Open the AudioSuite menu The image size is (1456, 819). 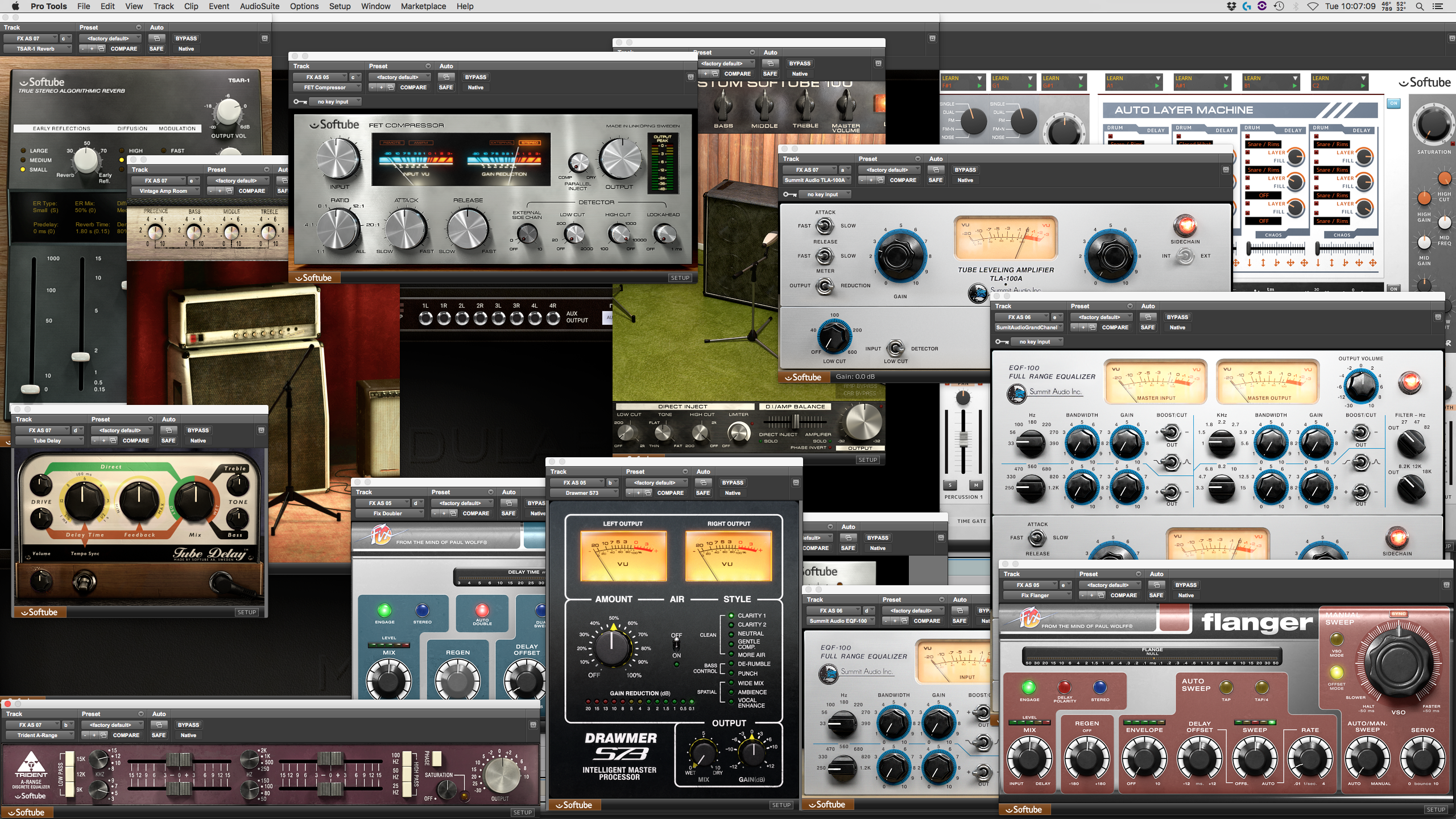click(x=259, y=6)
